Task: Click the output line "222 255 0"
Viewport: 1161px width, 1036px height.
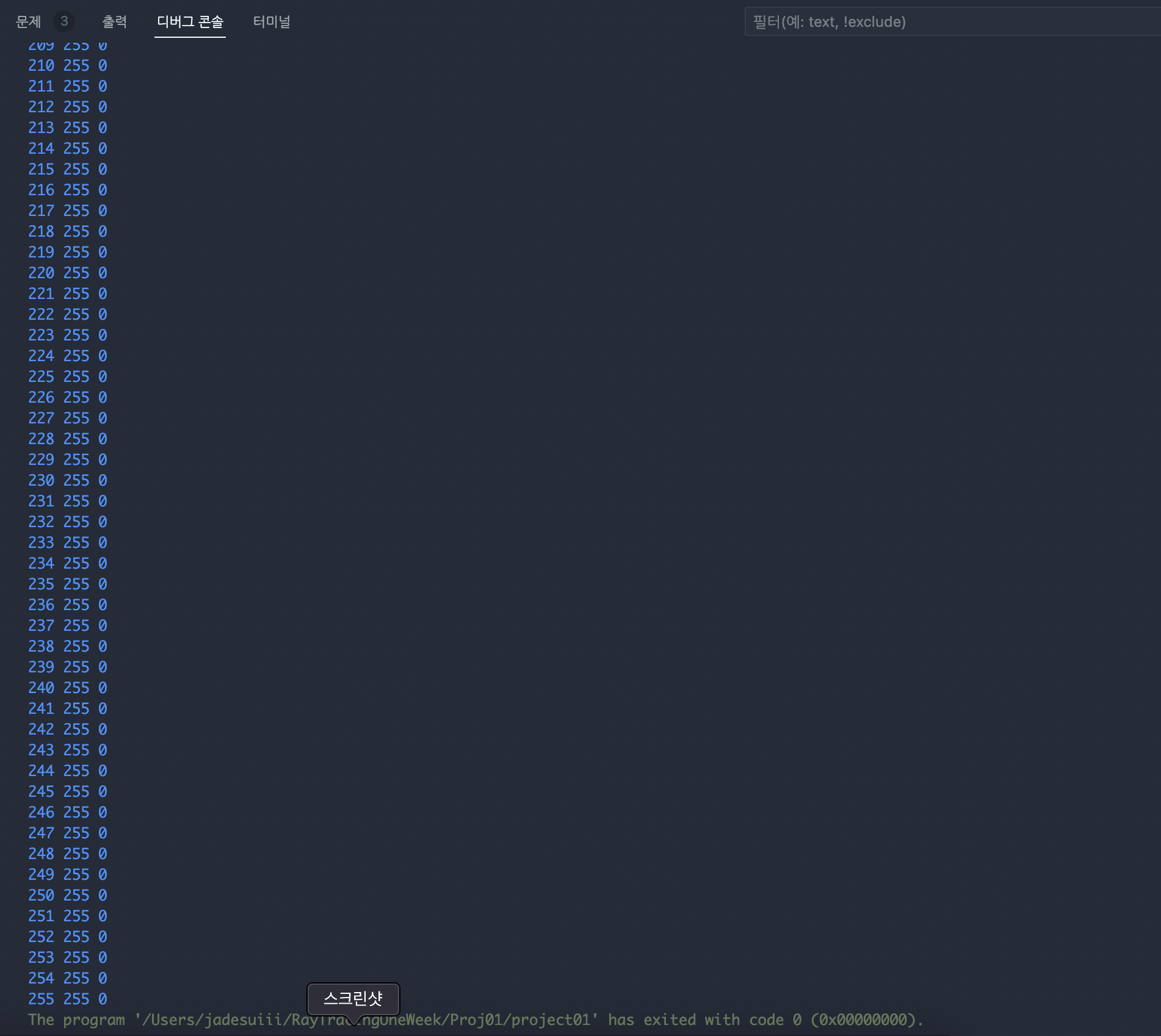Action: click(68, 314)
